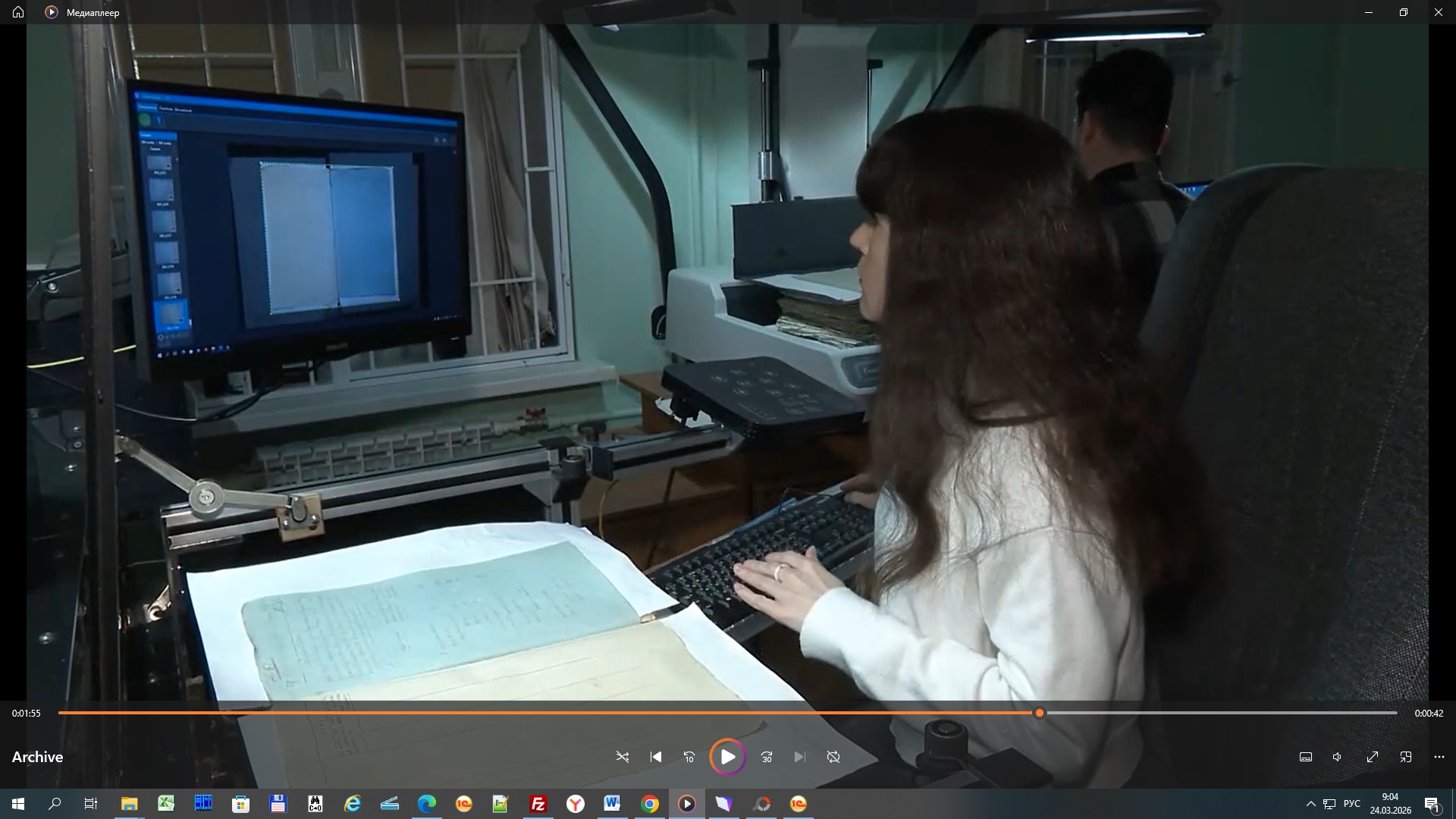The image size is (1456, 819).
Task: Click the Archive video title
Action: point(37,757)
